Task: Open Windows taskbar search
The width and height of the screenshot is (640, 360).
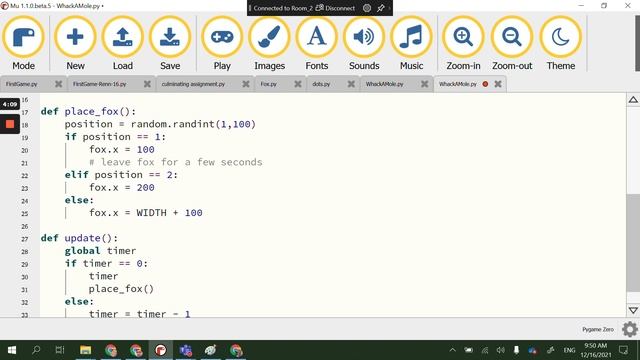Action: coord(36,350)
